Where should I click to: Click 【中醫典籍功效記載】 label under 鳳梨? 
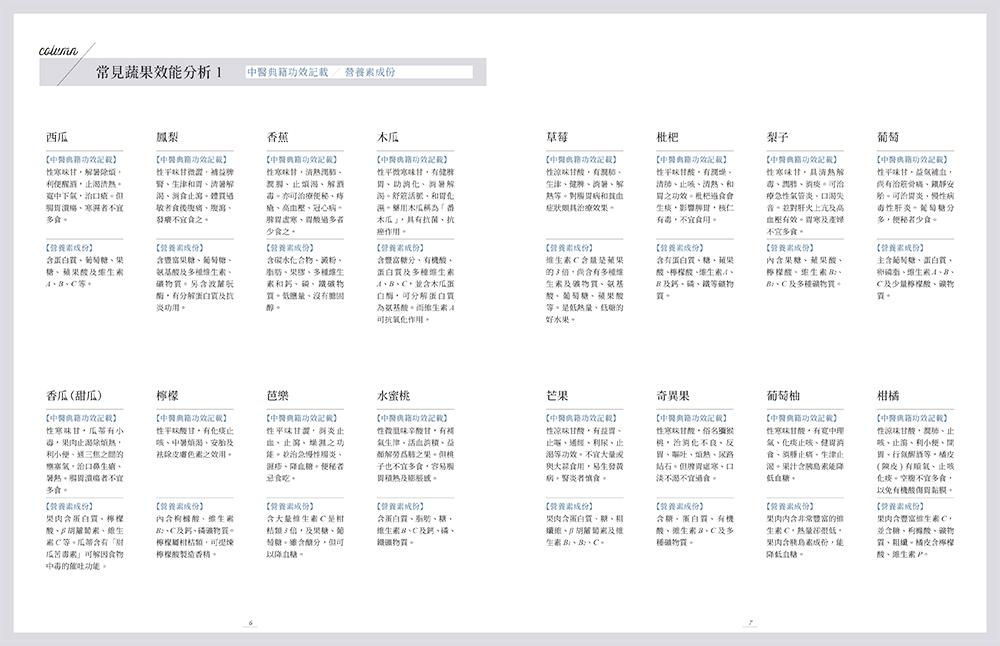click(192, 159)
